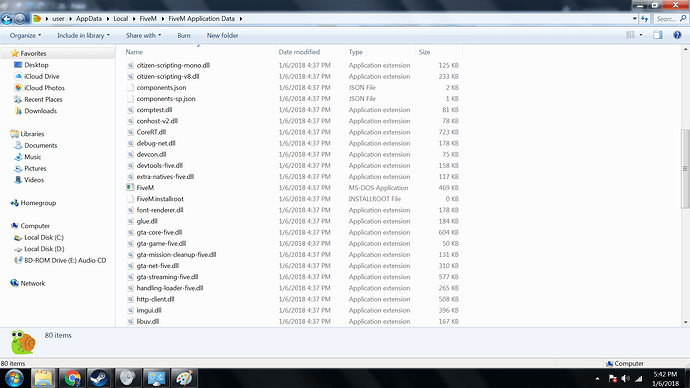This screenshot has height=388, width=690.
Task: Click the Local breadcrumb segment
Action: click(x=121, y=19)
